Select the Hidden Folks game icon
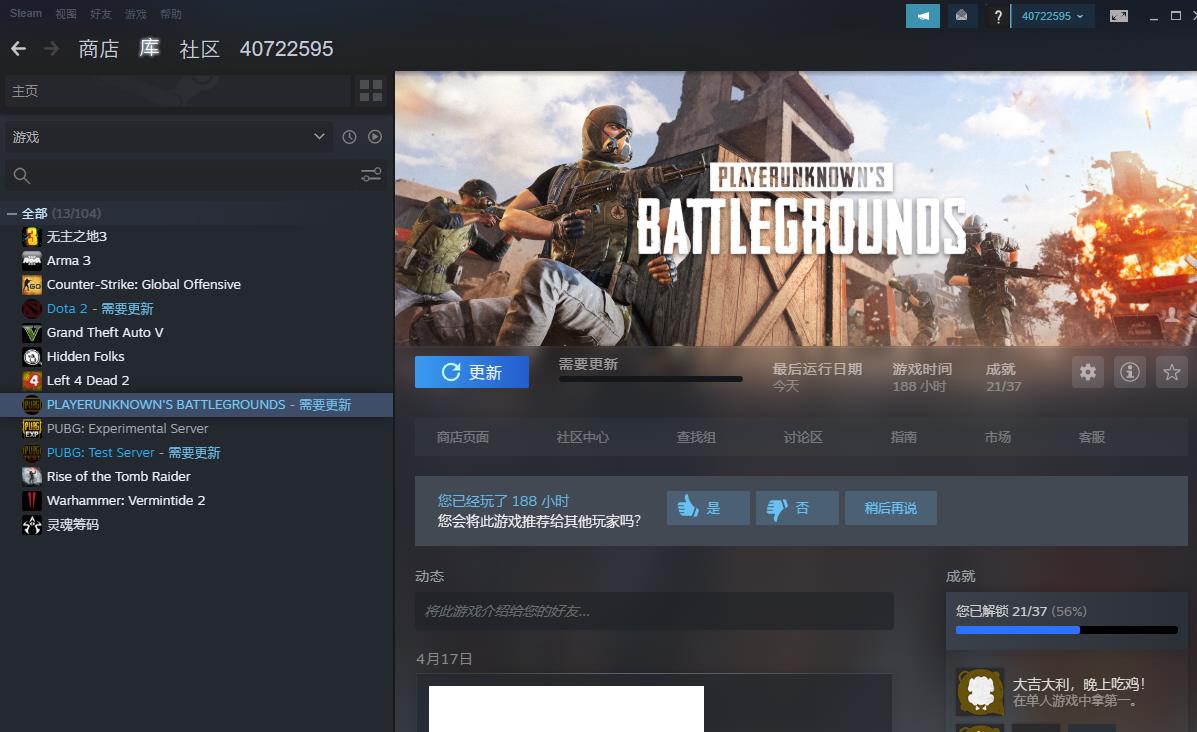 [x=31, y=356]
